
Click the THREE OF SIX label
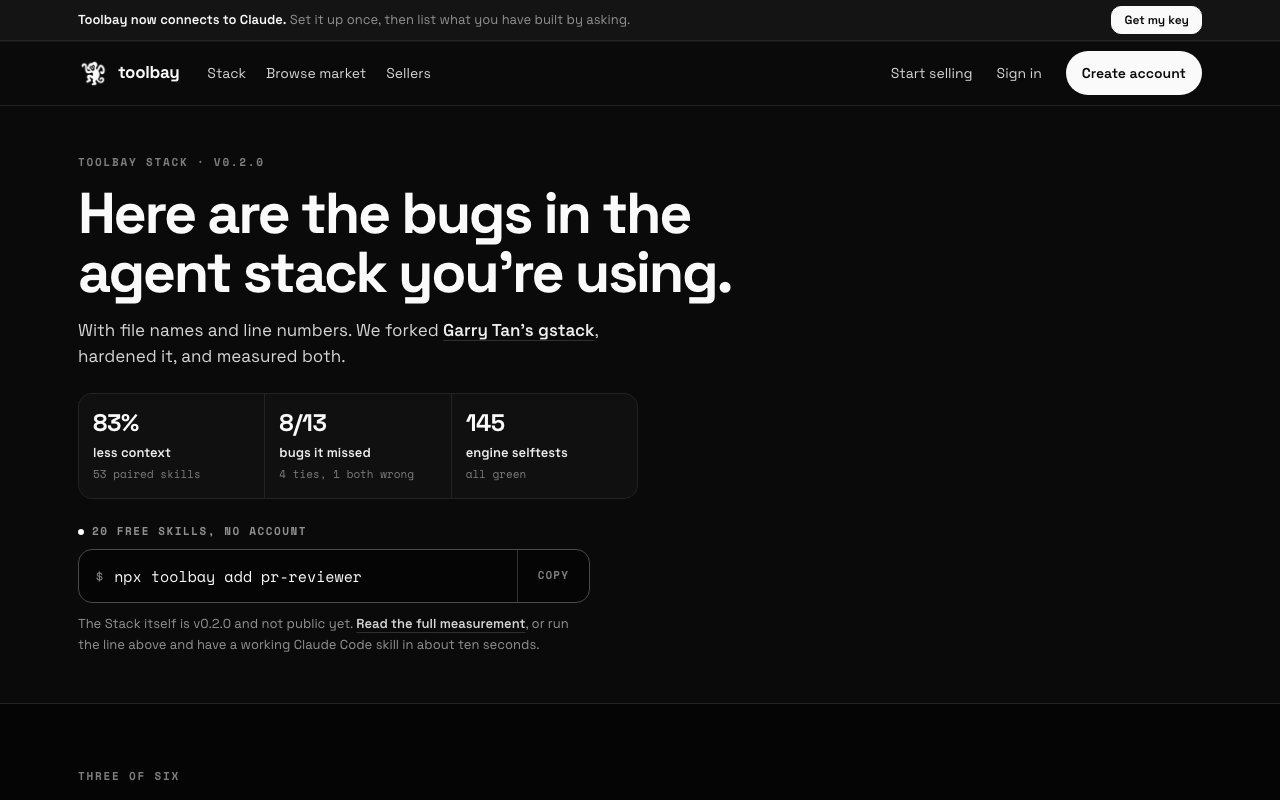129,776
